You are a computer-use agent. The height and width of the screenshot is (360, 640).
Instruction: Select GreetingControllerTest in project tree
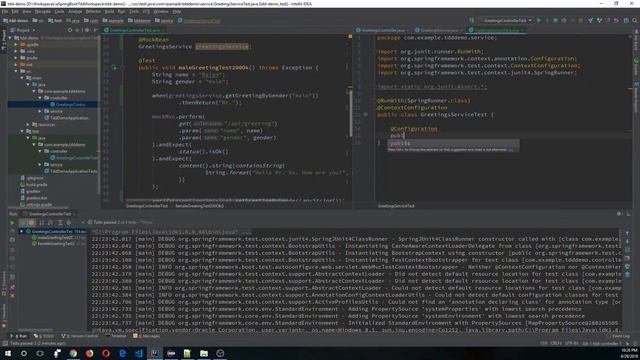(74, 158)
